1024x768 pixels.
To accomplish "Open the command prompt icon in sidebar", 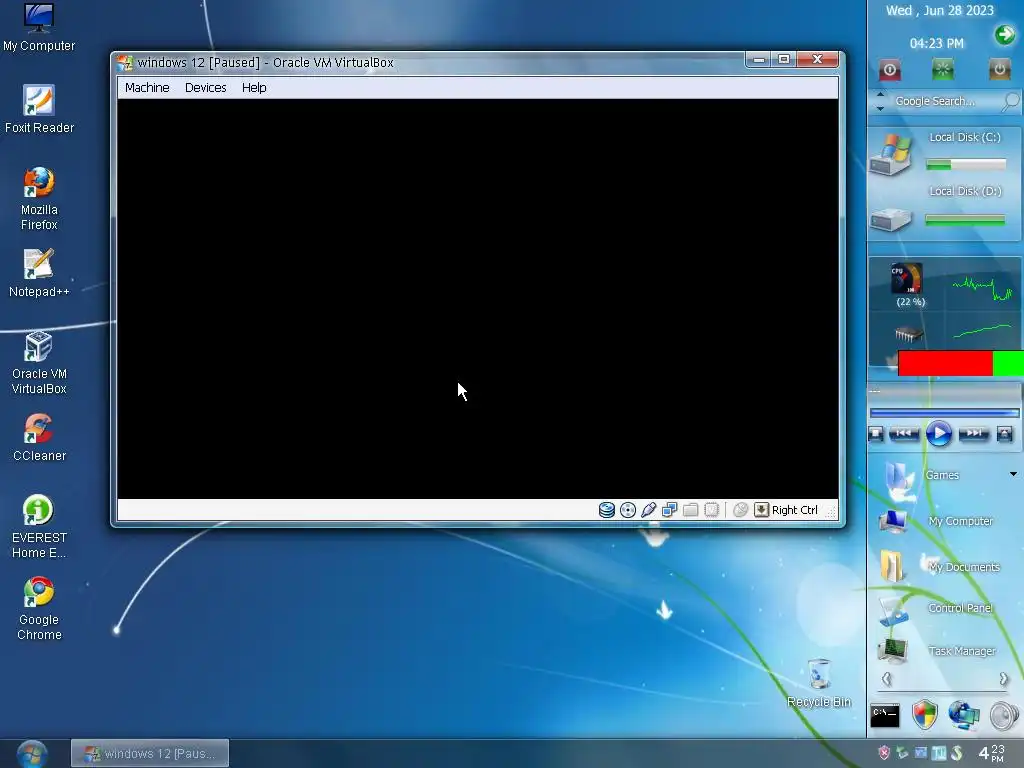I will point(885,716).
